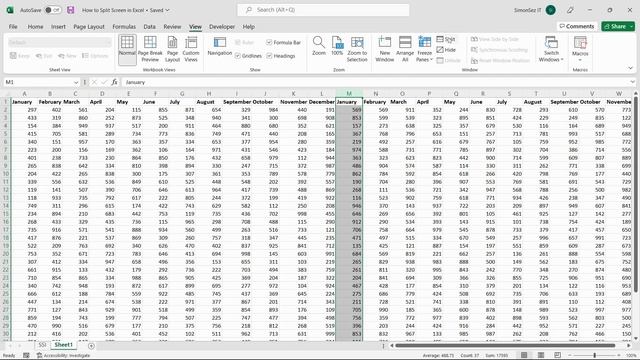Click the Excel app icon in title bar
640x360 pixels.
[x=10, y=10]
